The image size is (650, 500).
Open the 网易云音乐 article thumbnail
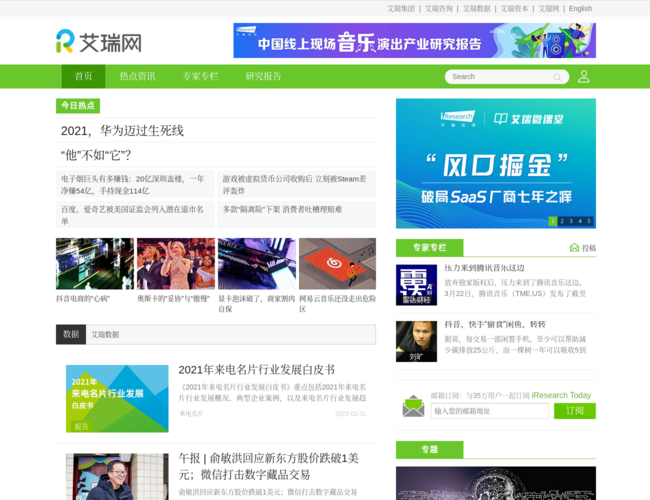tap(337, 264)
